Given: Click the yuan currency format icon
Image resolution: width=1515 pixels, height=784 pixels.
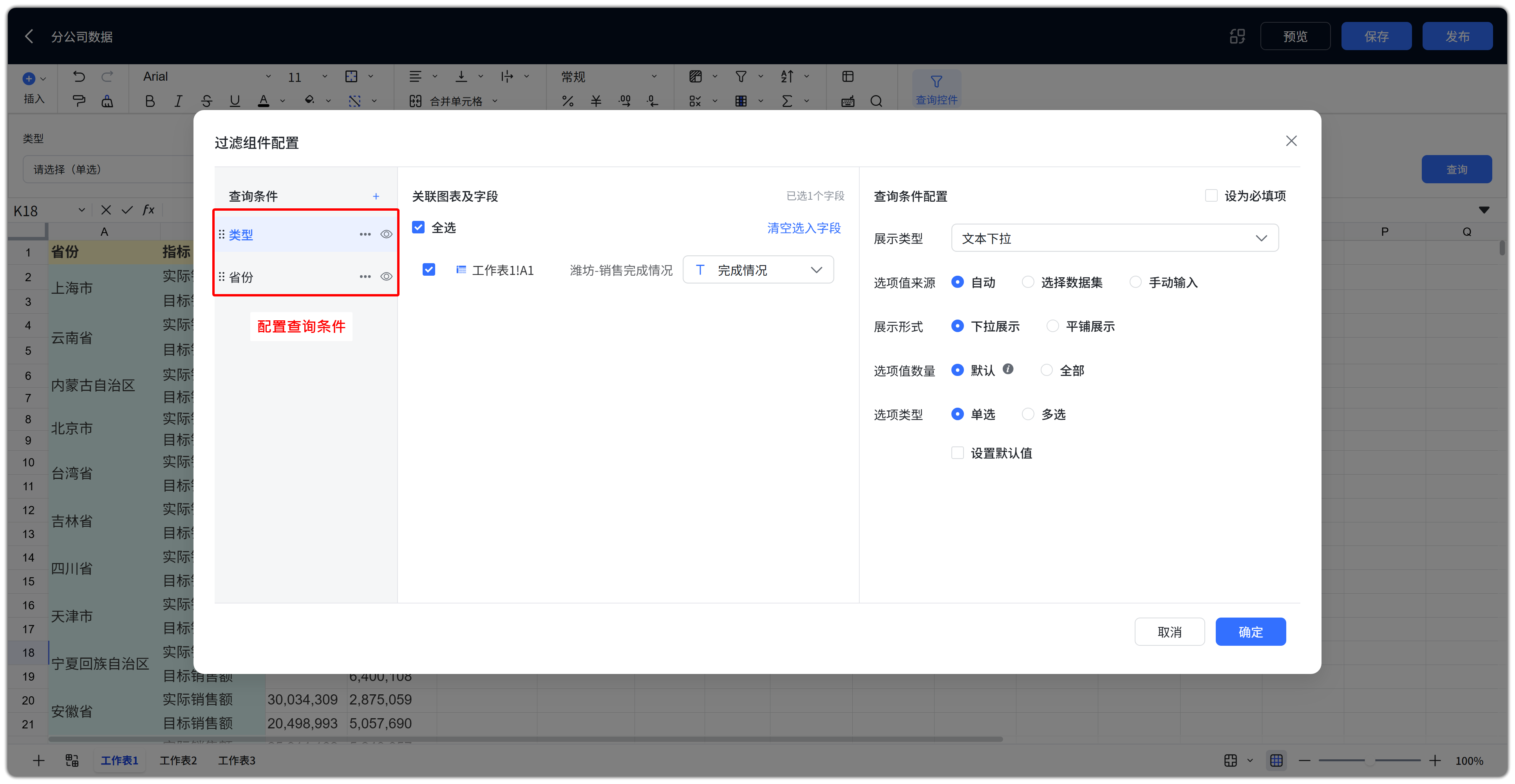Looking at the screenshot, I should [x=596, y=101].
